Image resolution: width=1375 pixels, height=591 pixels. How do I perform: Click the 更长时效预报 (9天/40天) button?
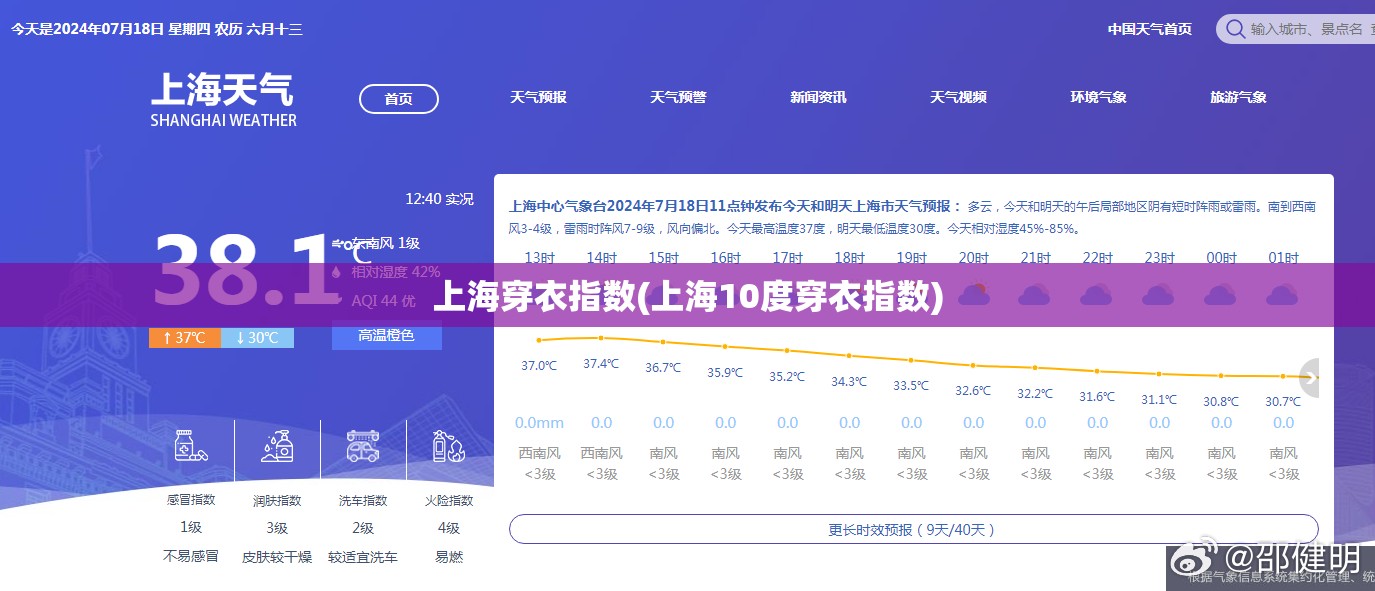tap(913, 529)
